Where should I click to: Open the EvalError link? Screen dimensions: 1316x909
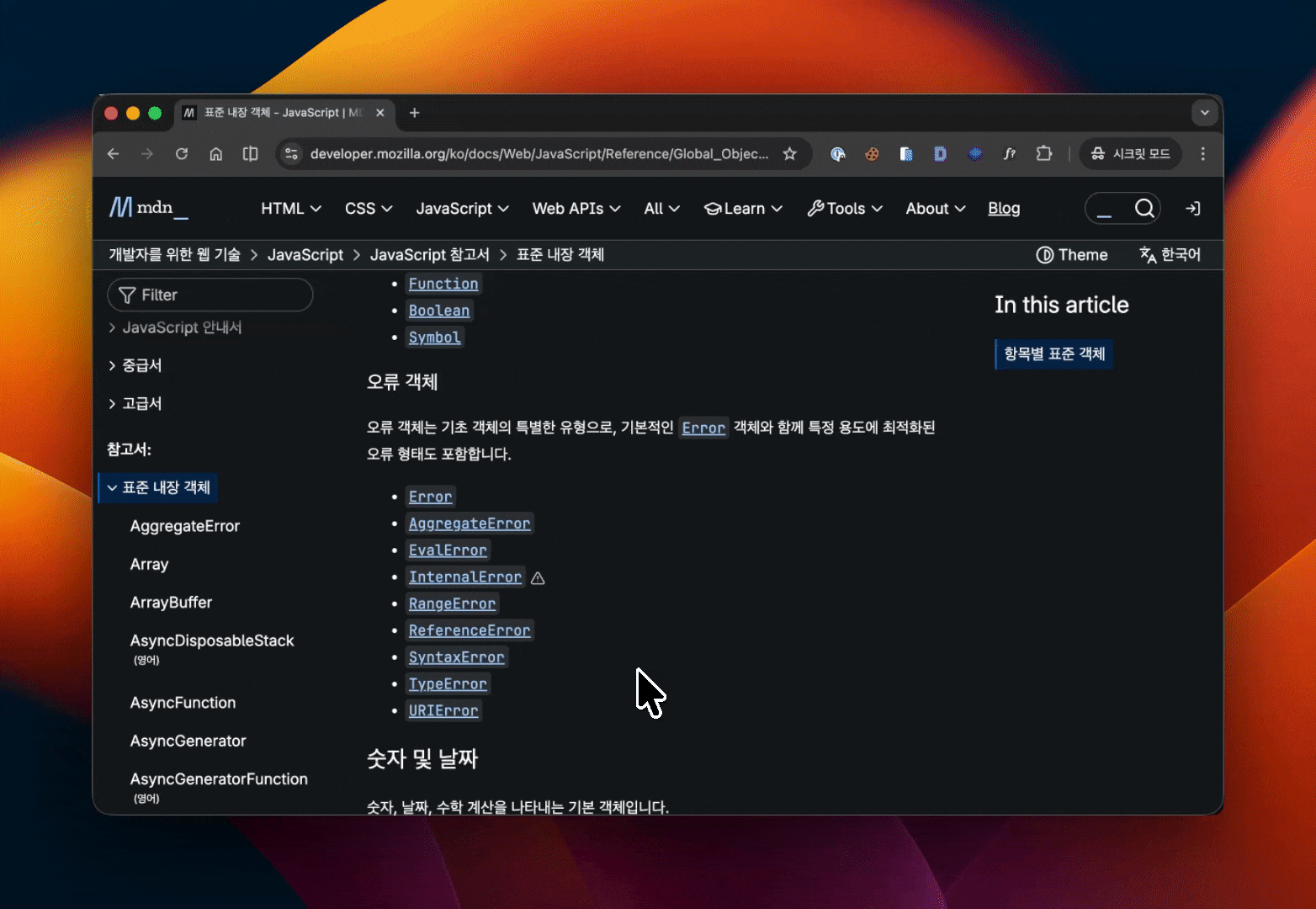[x=448, y=550]
